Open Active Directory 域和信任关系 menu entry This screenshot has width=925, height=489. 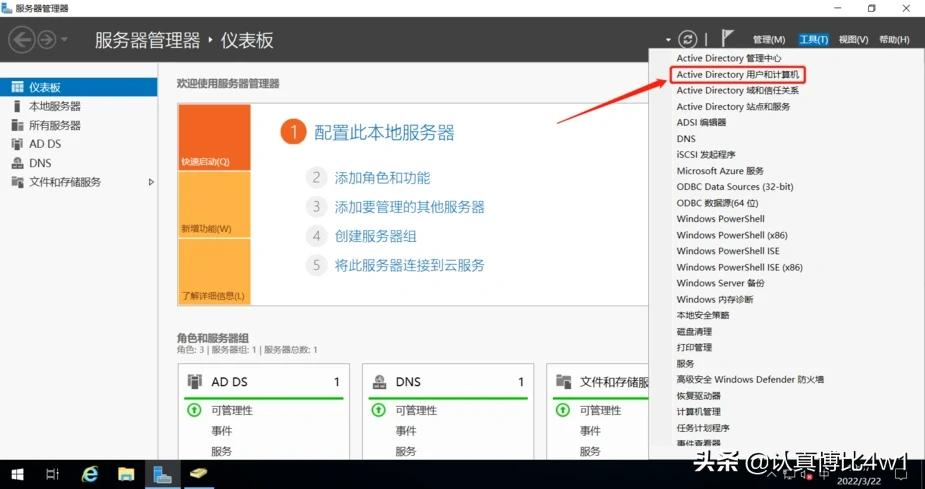[737, 90]
